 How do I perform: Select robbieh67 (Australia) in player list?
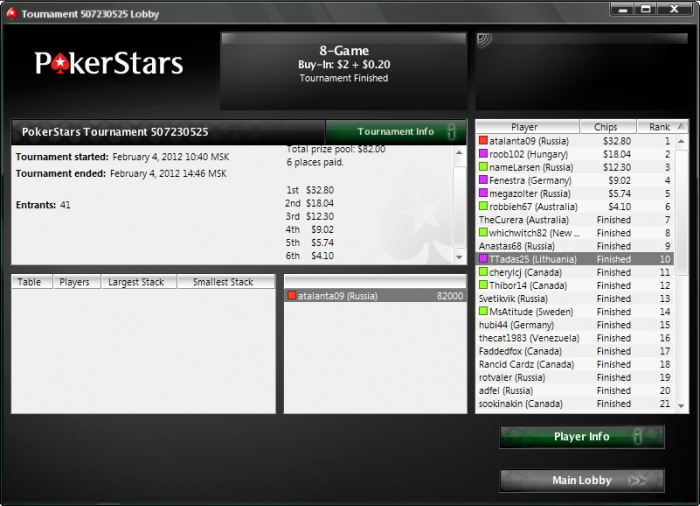pos(575,207)
